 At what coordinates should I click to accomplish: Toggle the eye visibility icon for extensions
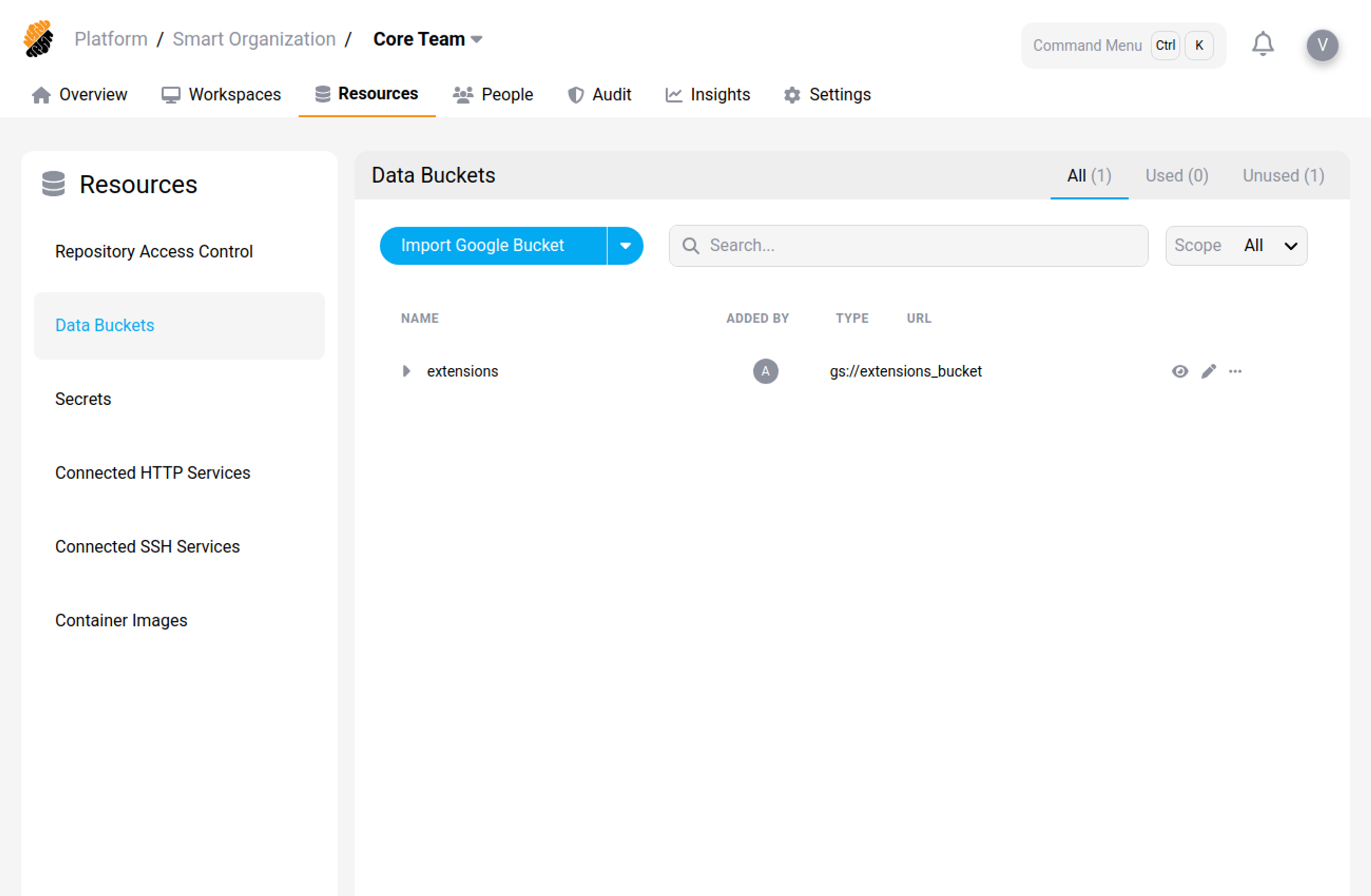(1179, 371)
